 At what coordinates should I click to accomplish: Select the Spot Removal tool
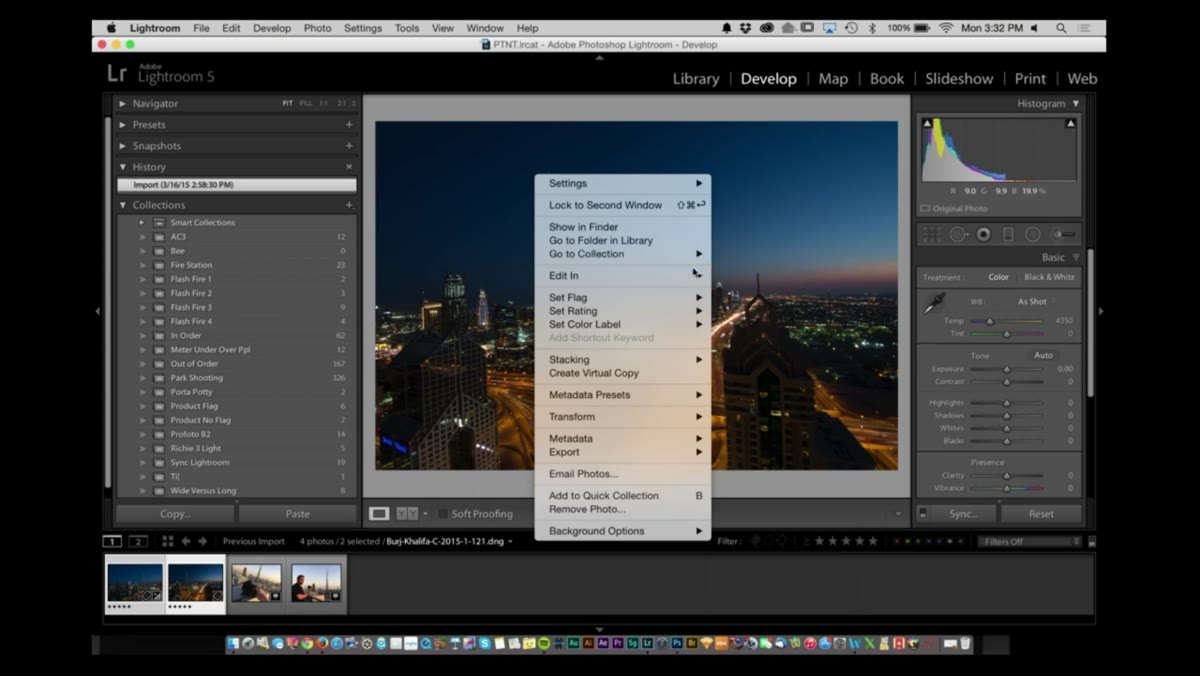click(x=958, y=234)
